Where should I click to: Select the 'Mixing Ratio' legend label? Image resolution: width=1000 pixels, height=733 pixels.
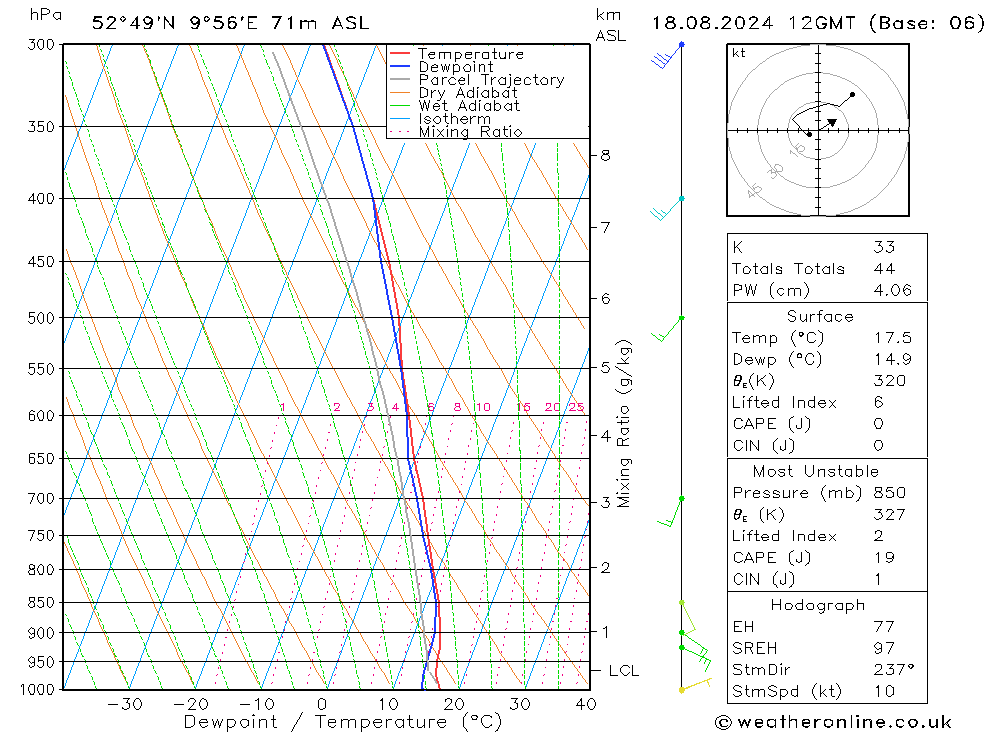[x=470, y=132]
